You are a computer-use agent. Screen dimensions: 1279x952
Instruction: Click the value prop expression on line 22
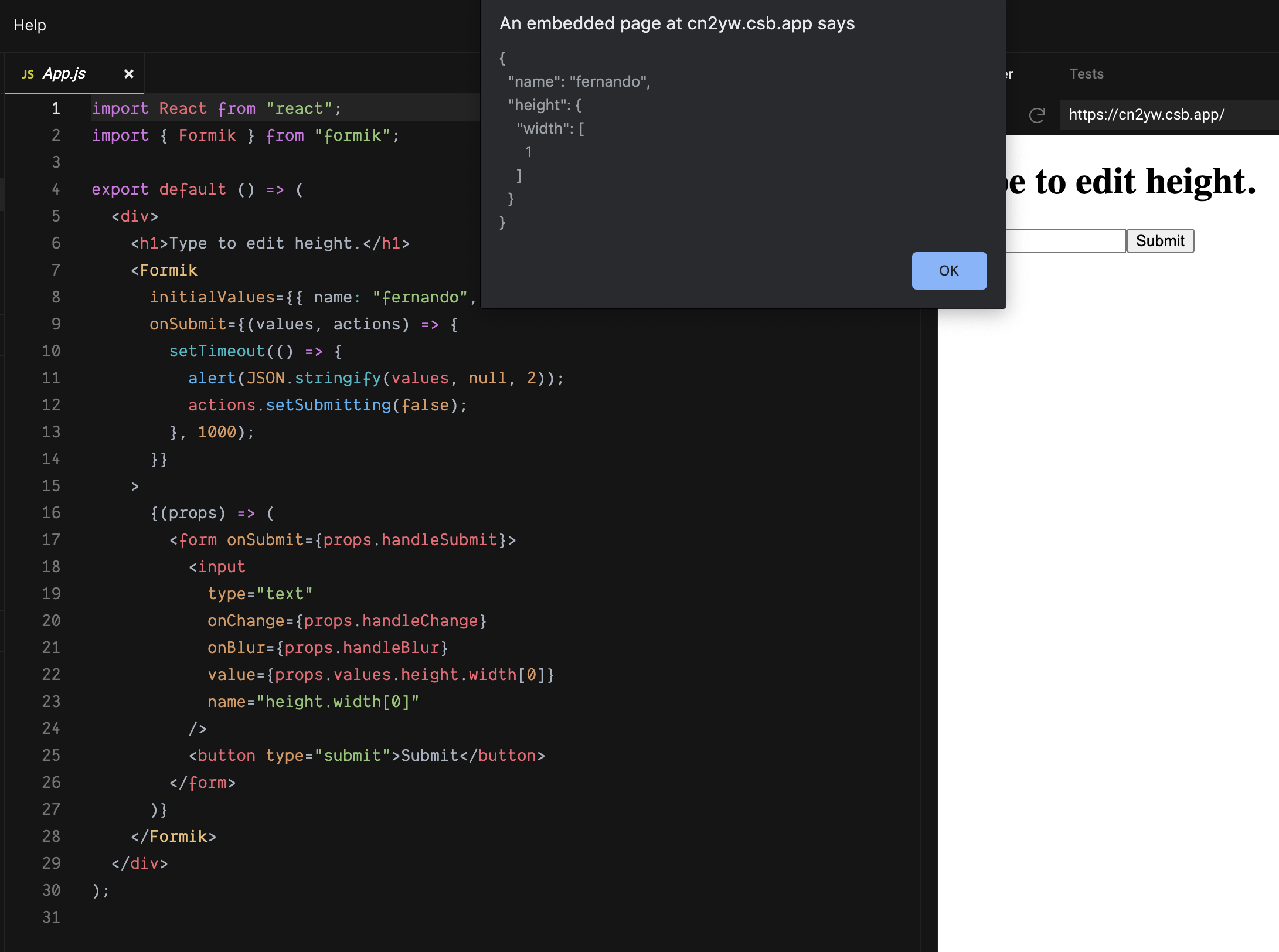(x=381, y=674)
